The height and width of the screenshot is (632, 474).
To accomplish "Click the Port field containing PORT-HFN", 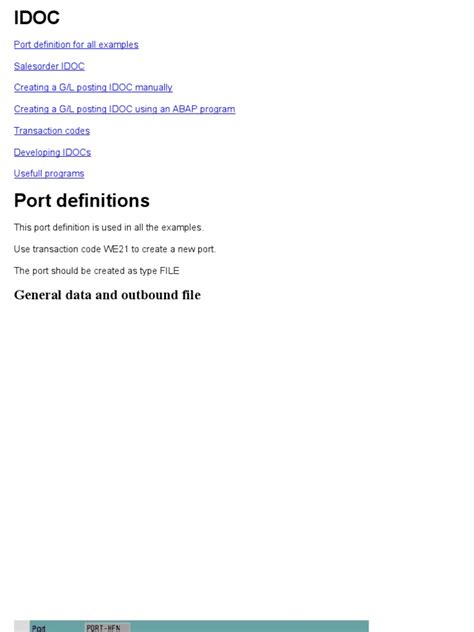I will 108,627.
